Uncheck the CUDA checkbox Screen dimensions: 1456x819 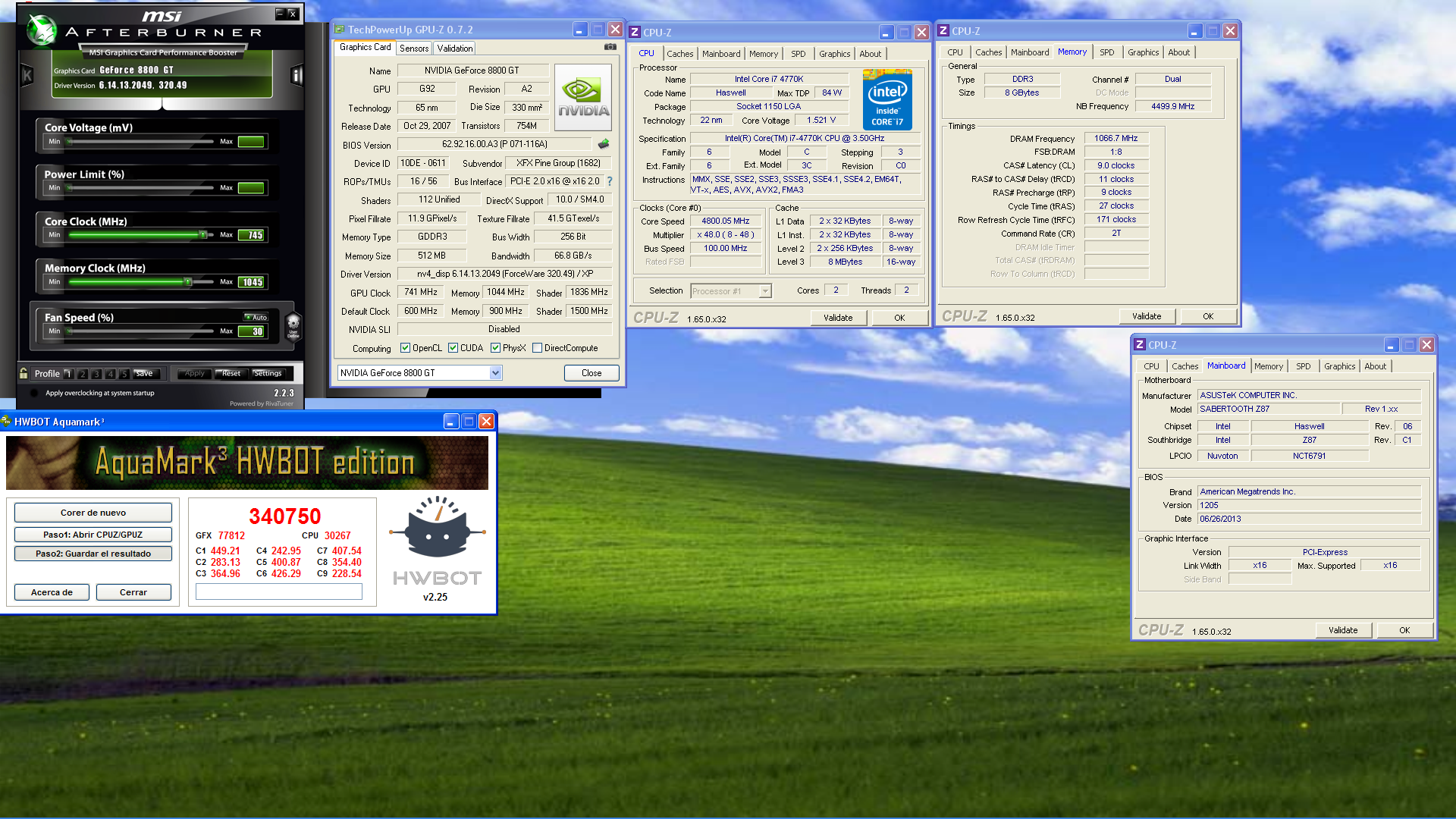(x=453, y=348)
